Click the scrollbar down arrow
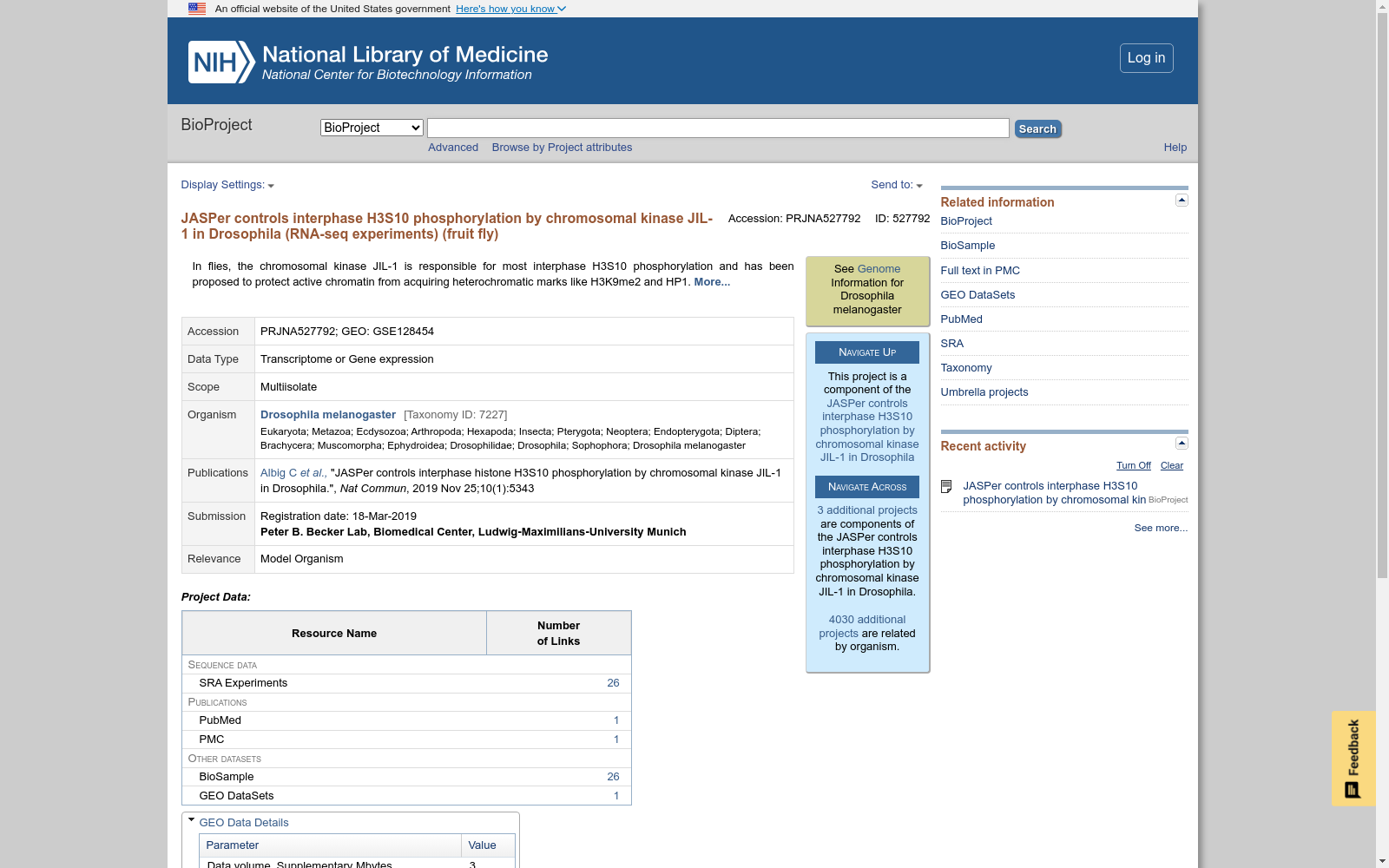The height and width of the screenshot is (868, 1389). [x=1382, y=861]
